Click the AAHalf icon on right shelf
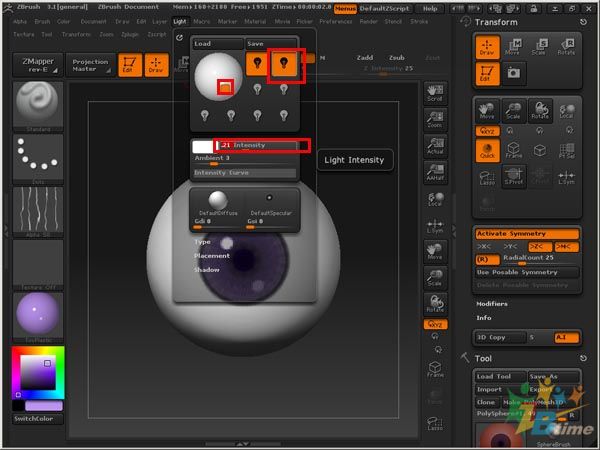 pyautogui.click(x=435, y=172)
